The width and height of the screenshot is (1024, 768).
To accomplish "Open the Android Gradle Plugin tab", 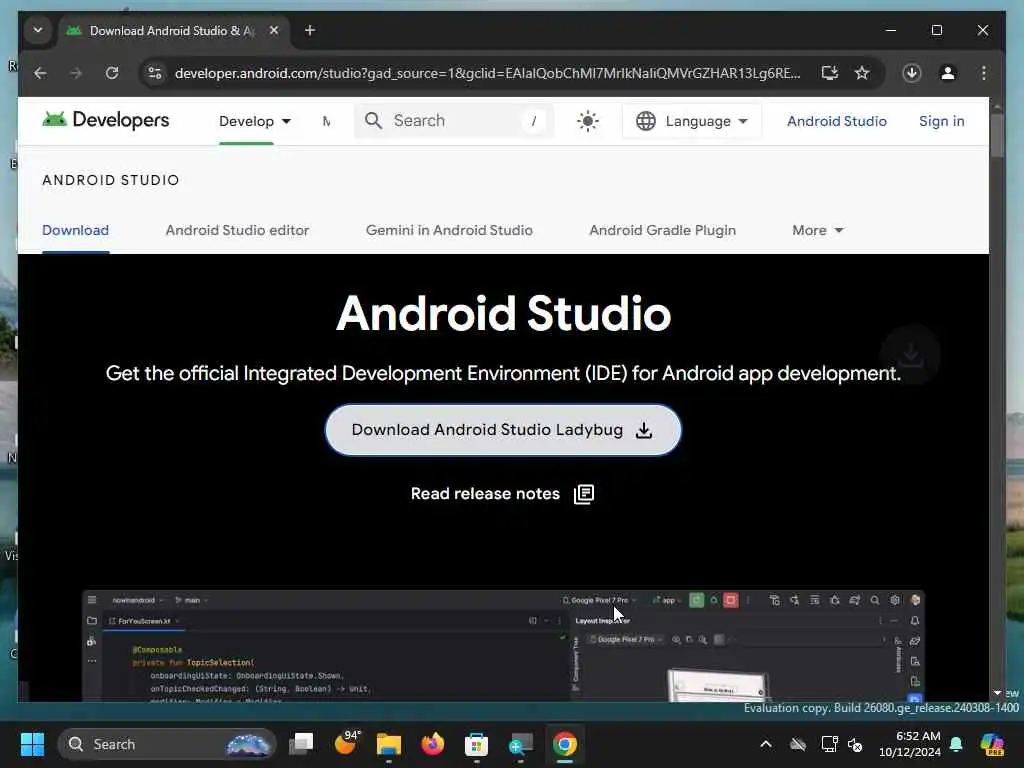I will click(x=662, y=230).
